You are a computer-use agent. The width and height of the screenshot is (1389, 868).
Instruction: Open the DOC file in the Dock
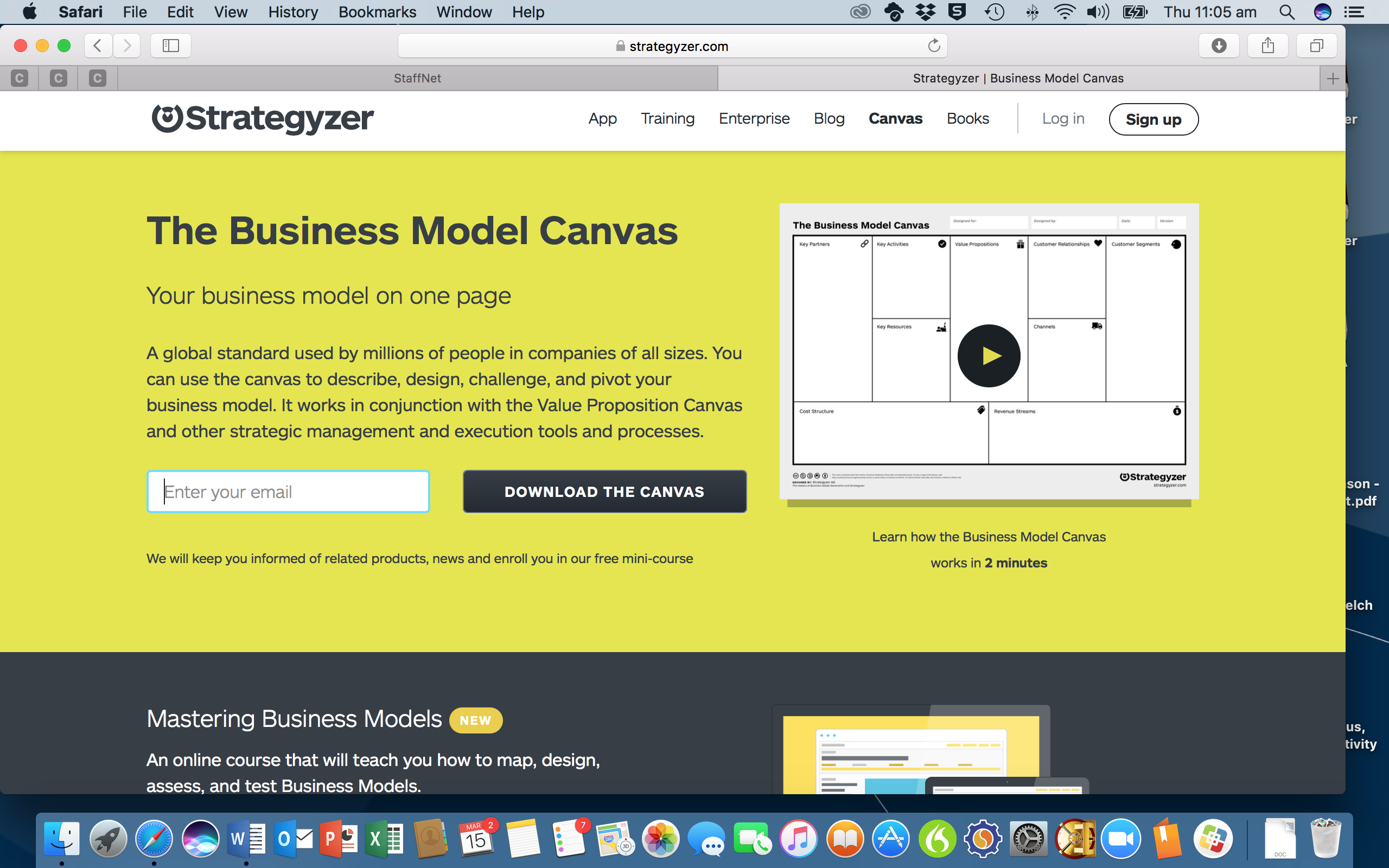1279,838
